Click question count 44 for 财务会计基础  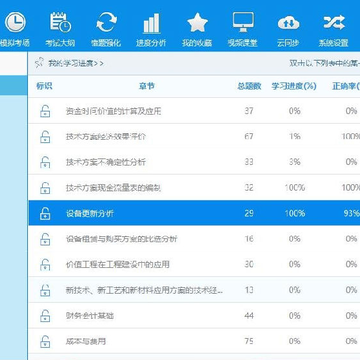(249, 316)
